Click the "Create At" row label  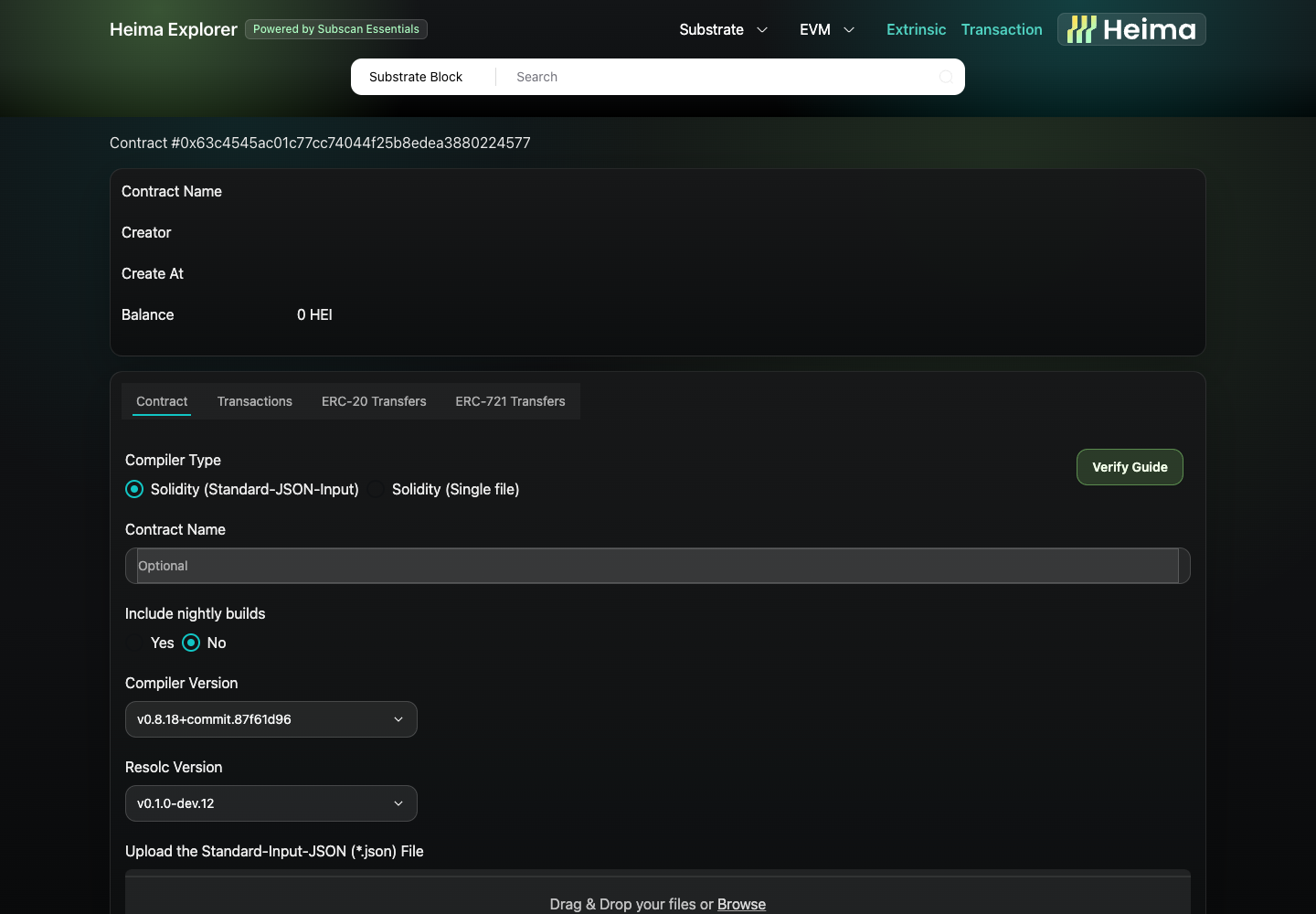(x=153, y=273)
